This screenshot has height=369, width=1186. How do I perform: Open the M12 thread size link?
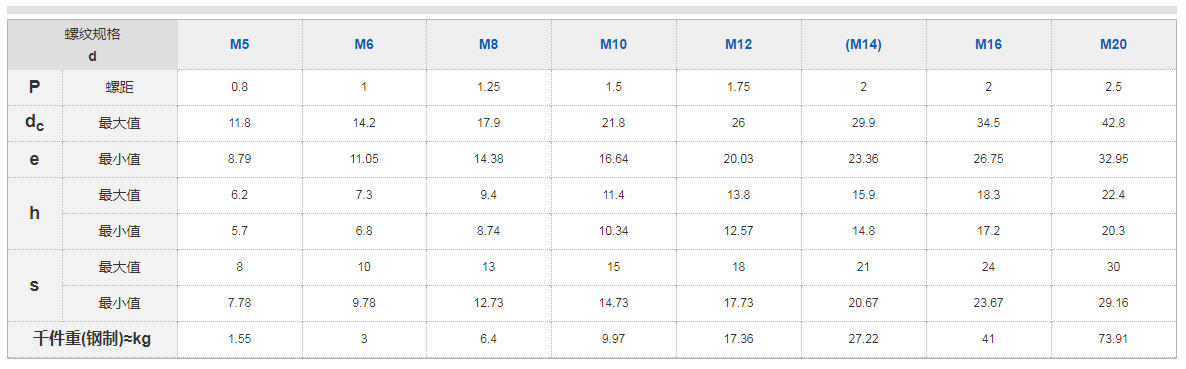click(738, 45)
